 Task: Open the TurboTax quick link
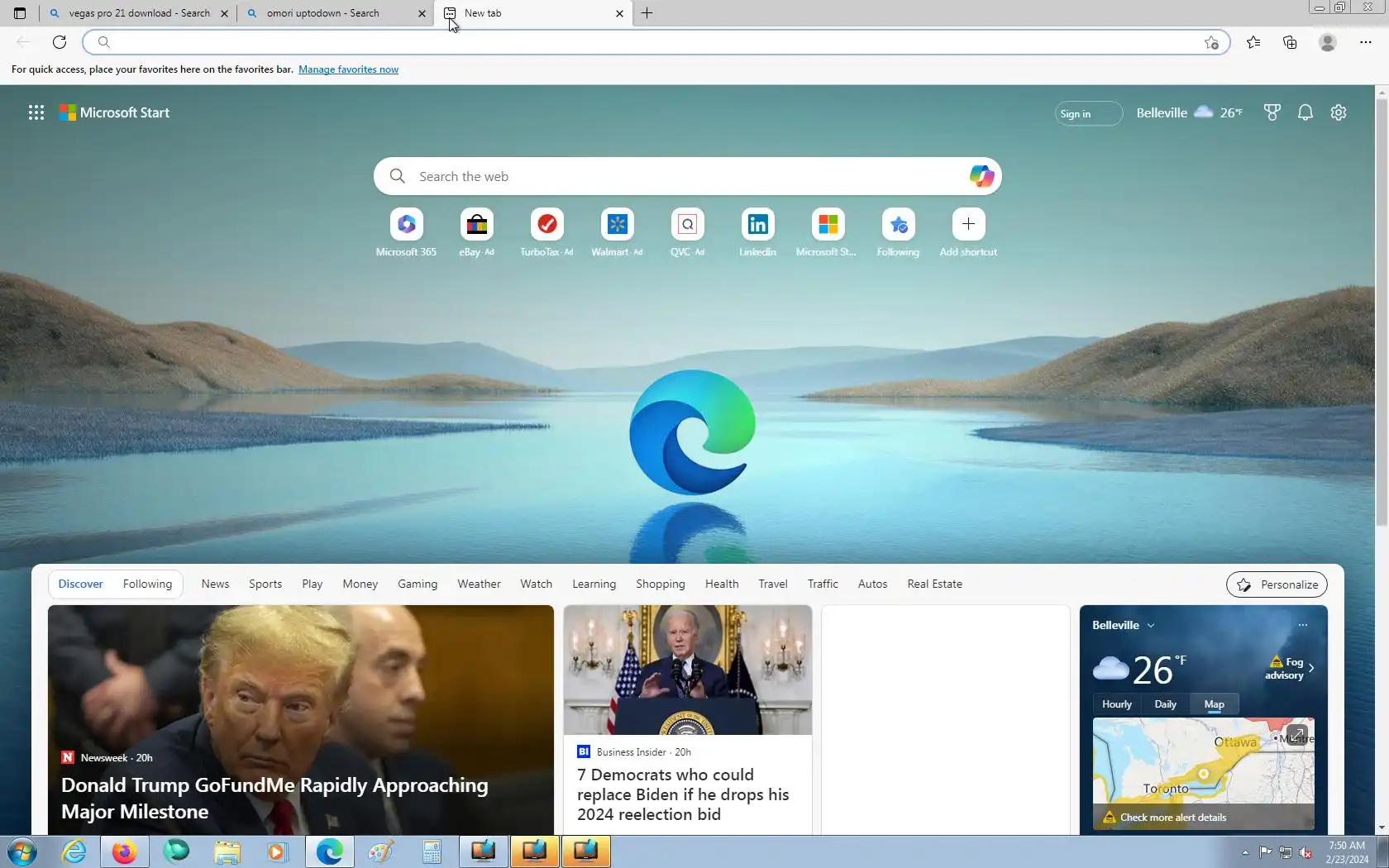[547, 232]
